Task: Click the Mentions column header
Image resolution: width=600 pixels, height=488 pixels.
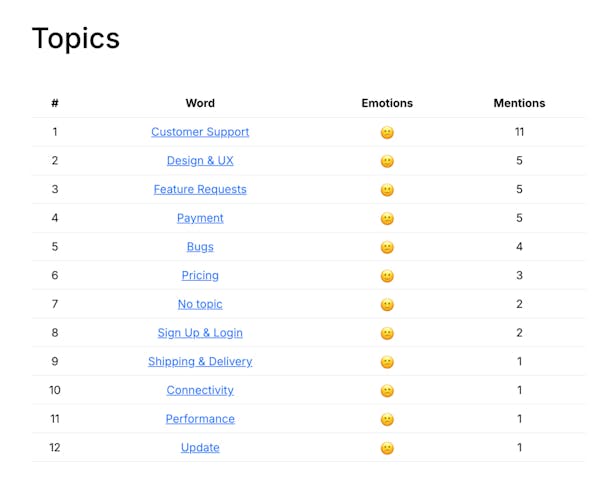Action: click(x=519, y=103)
